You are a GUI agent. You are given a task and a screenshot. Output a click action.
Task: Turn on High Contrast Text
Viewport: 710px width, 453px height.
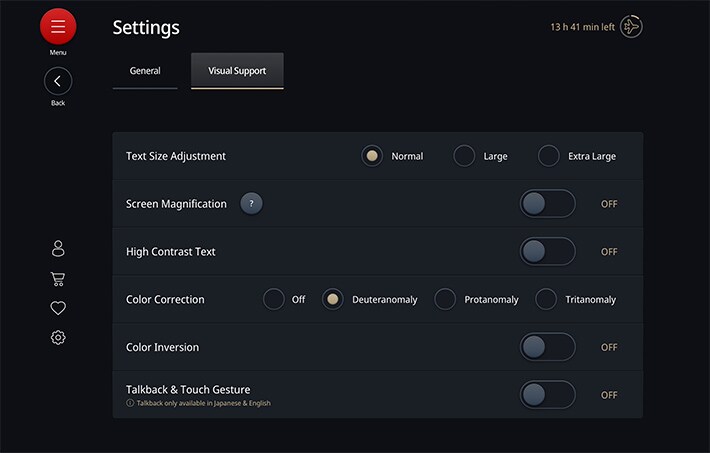pyautogui.click(x=547, y=251)
